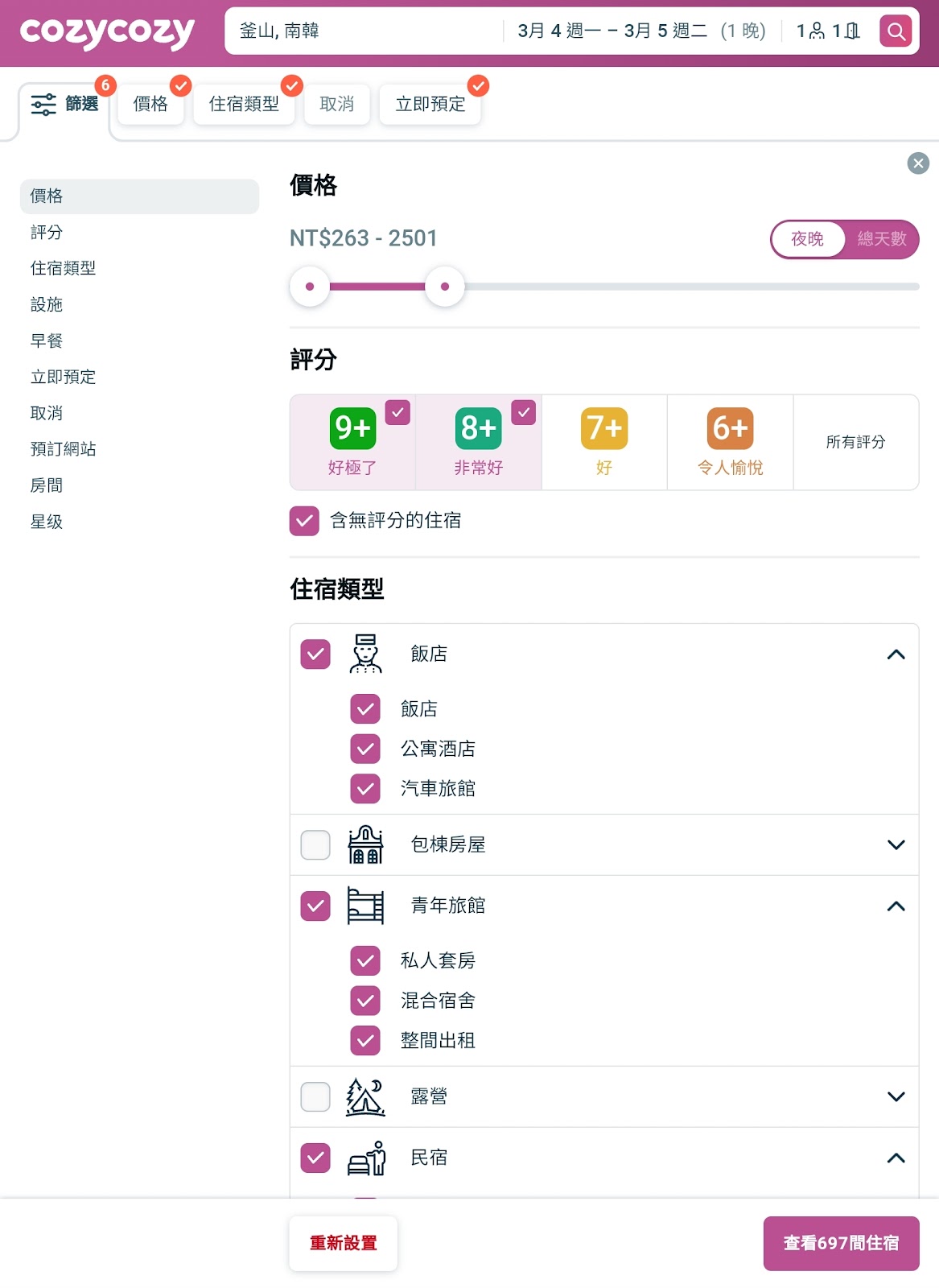939x1288 pixels.
Task: Open the filter sliders icon tab
Action: click(x=64, y=104)
